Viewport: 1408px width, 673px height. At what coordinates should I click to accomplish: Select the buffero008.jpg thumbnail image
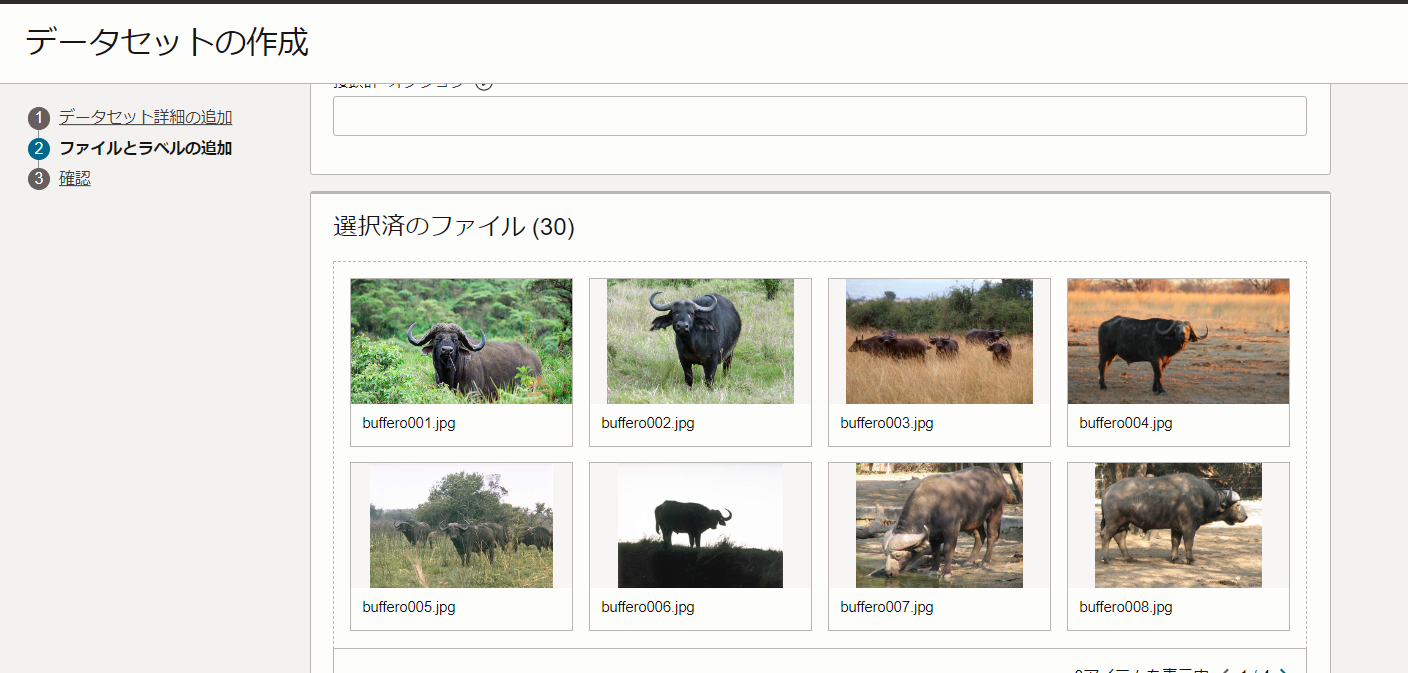tap(1178, 525)
